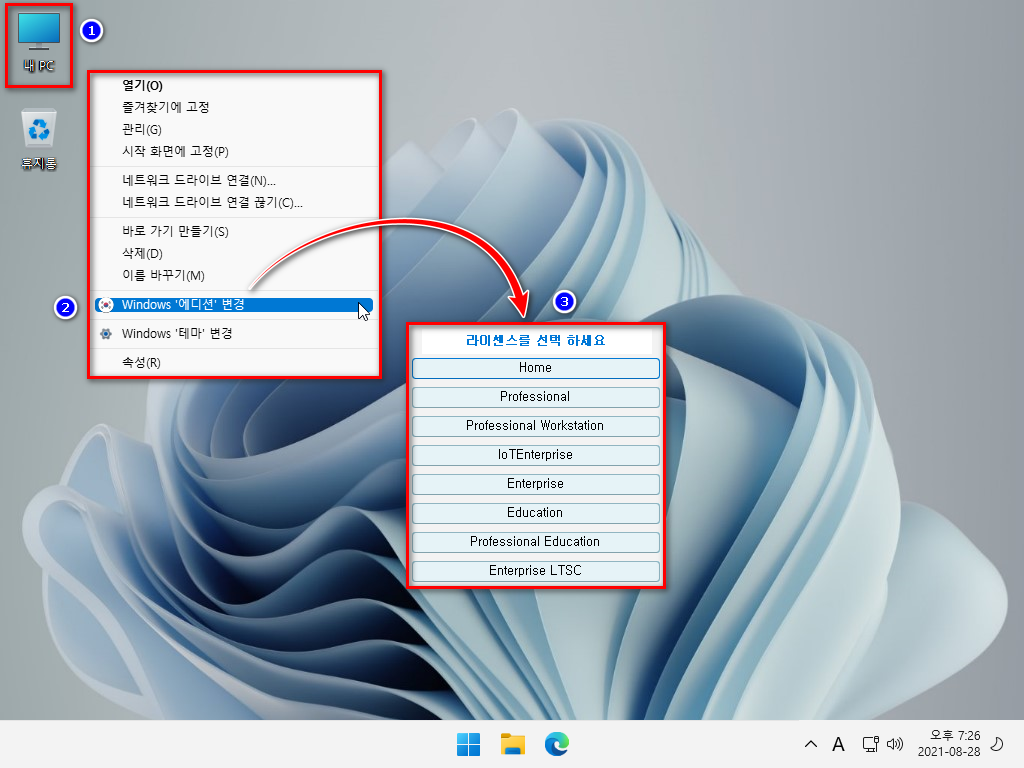
Task: Select the 내 PC desktop icon
Action: (39, 43)
